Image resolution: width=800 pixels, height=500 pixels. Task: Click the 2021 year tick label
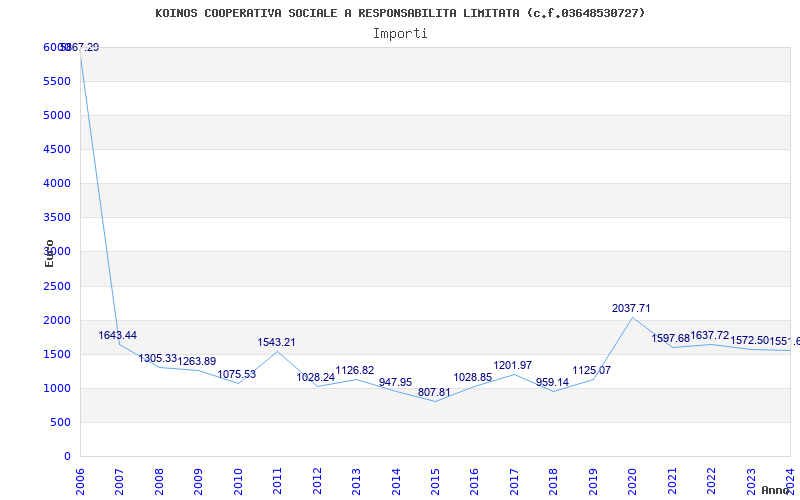[672, 482]
